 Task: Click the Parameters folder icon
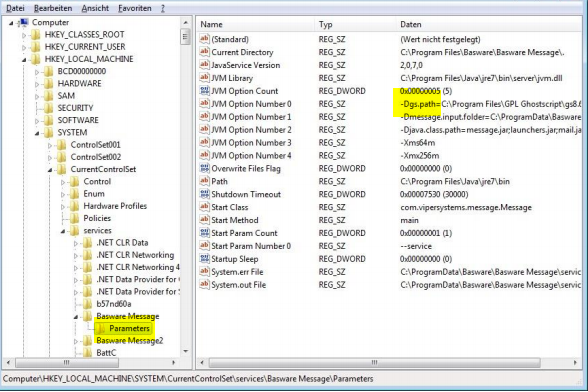click(x=100, y=329)
